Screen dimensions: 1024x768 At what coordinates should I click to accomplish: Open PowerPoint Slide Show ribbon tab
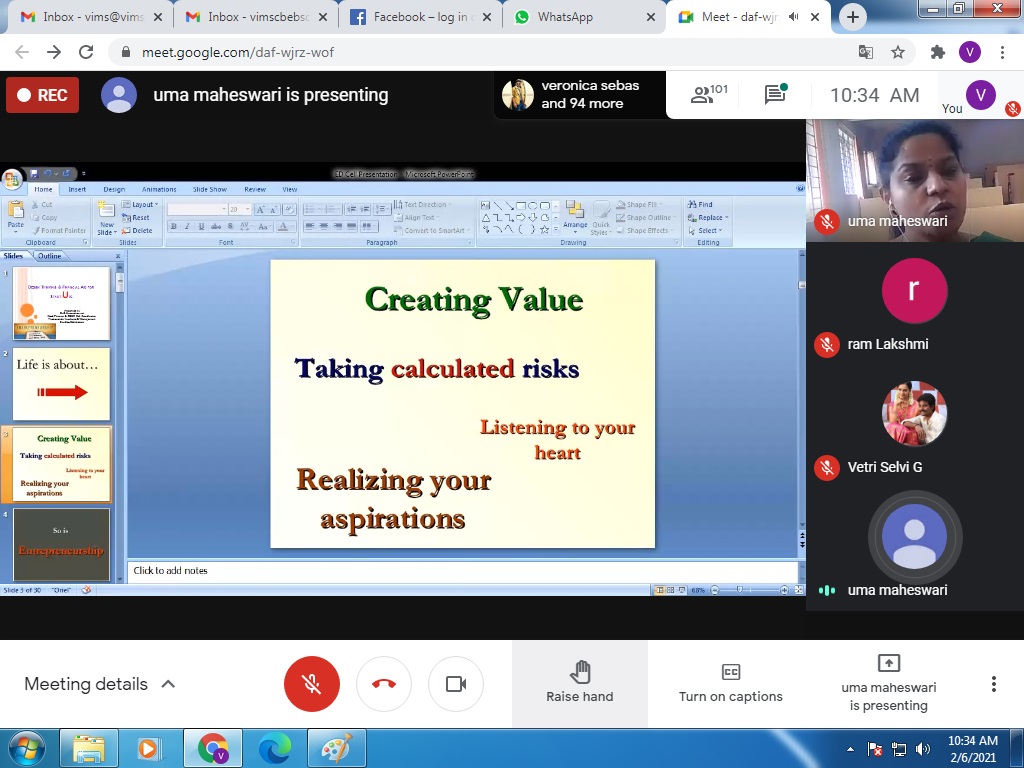(x=210, y=189)
